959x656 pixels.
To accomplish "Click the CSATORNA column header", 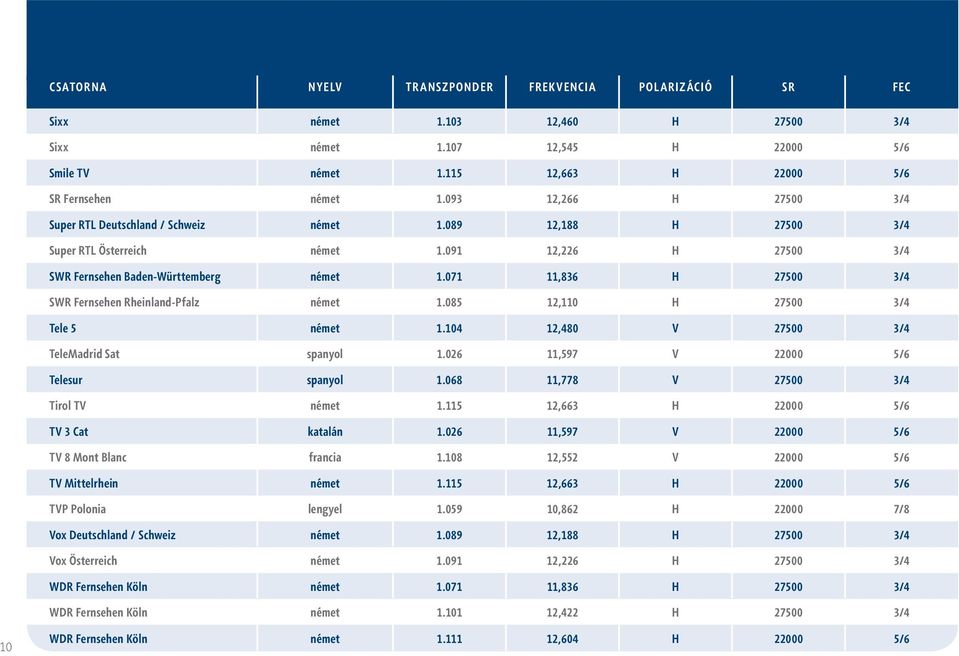I will tap(78, 87).
